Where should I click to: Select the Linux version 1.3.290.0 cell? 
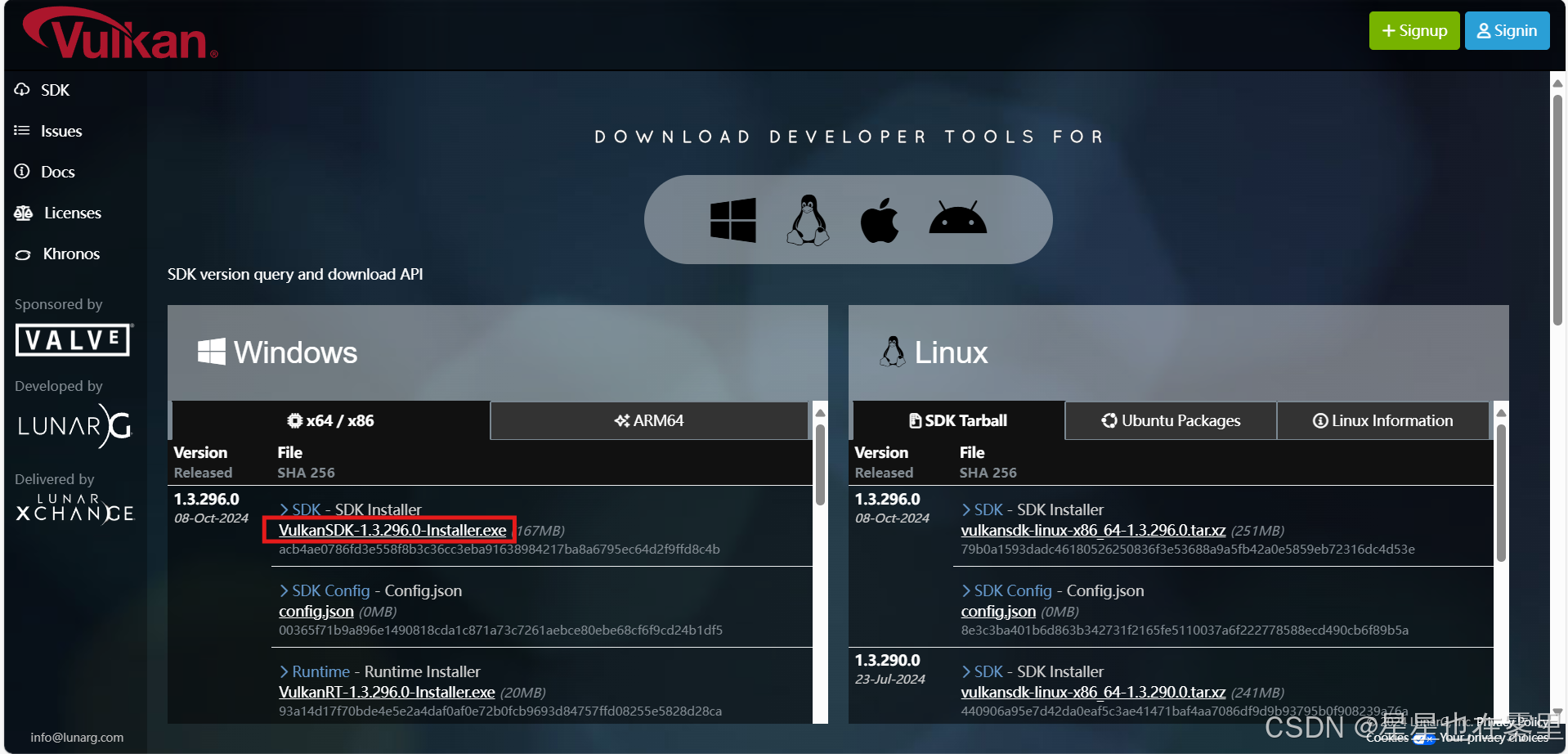point(888,660)
